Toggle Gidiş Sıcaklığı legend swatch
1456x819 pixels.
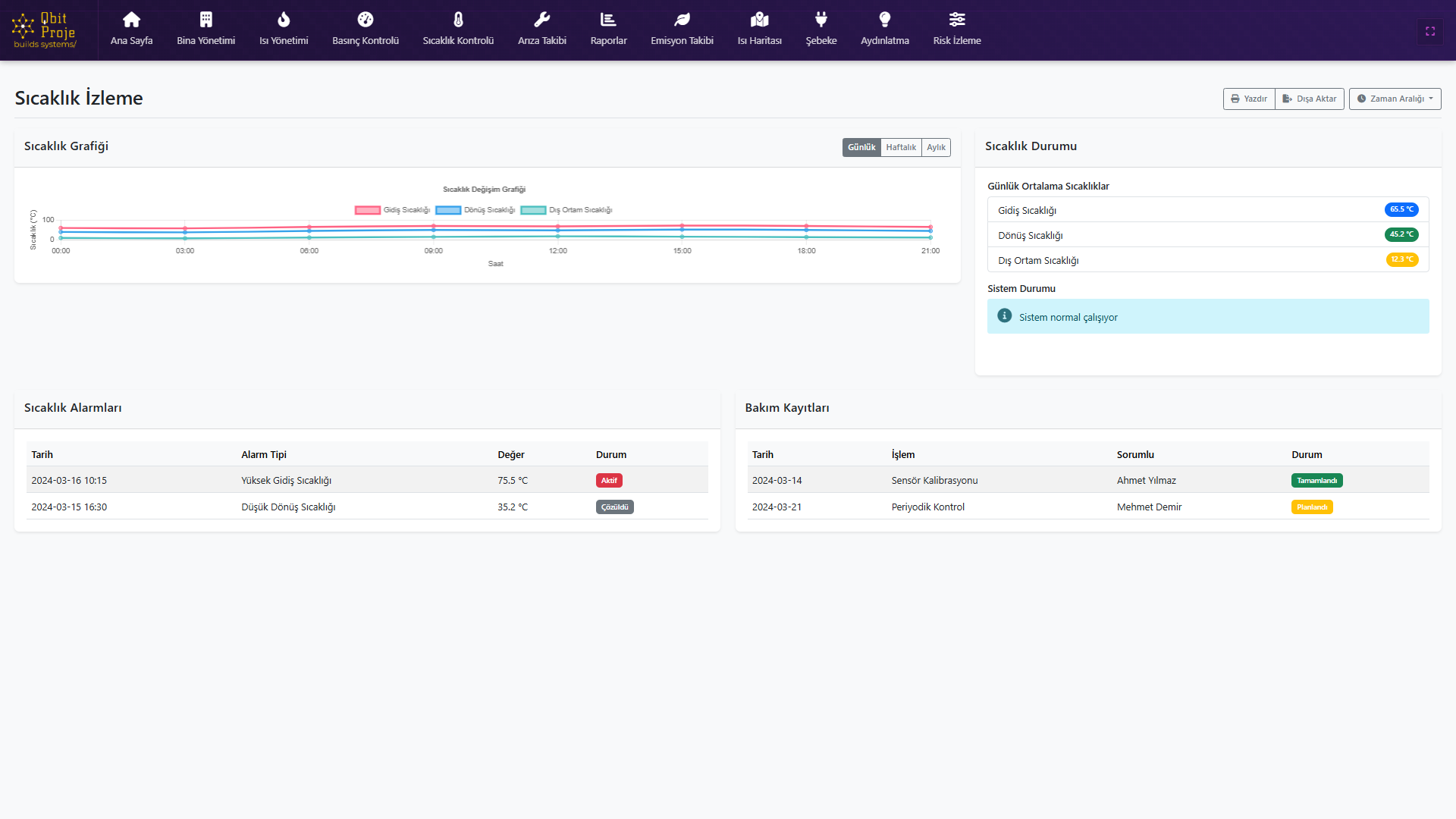368,210
